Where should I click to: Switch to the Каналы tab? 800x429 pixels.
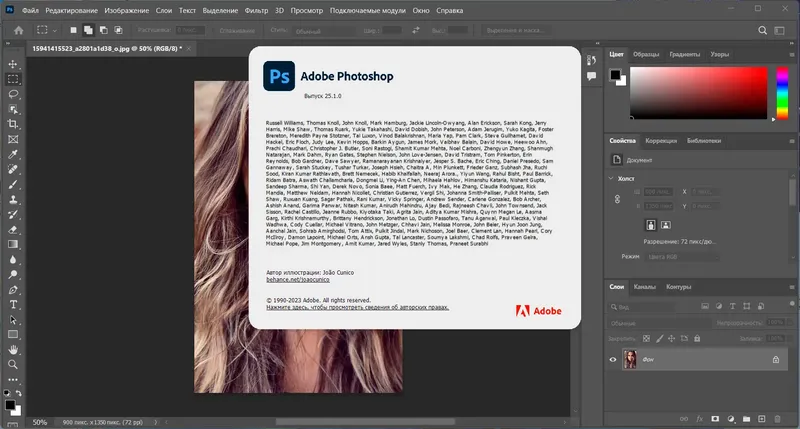644,287
